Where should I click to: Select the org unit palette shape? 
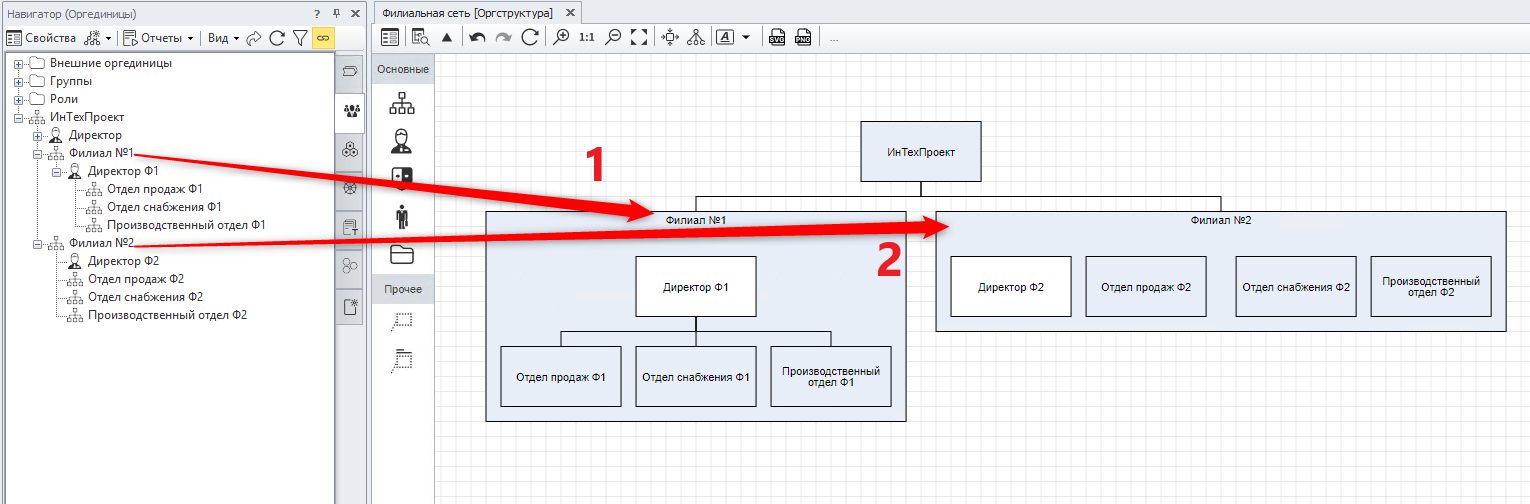point(401,102)
